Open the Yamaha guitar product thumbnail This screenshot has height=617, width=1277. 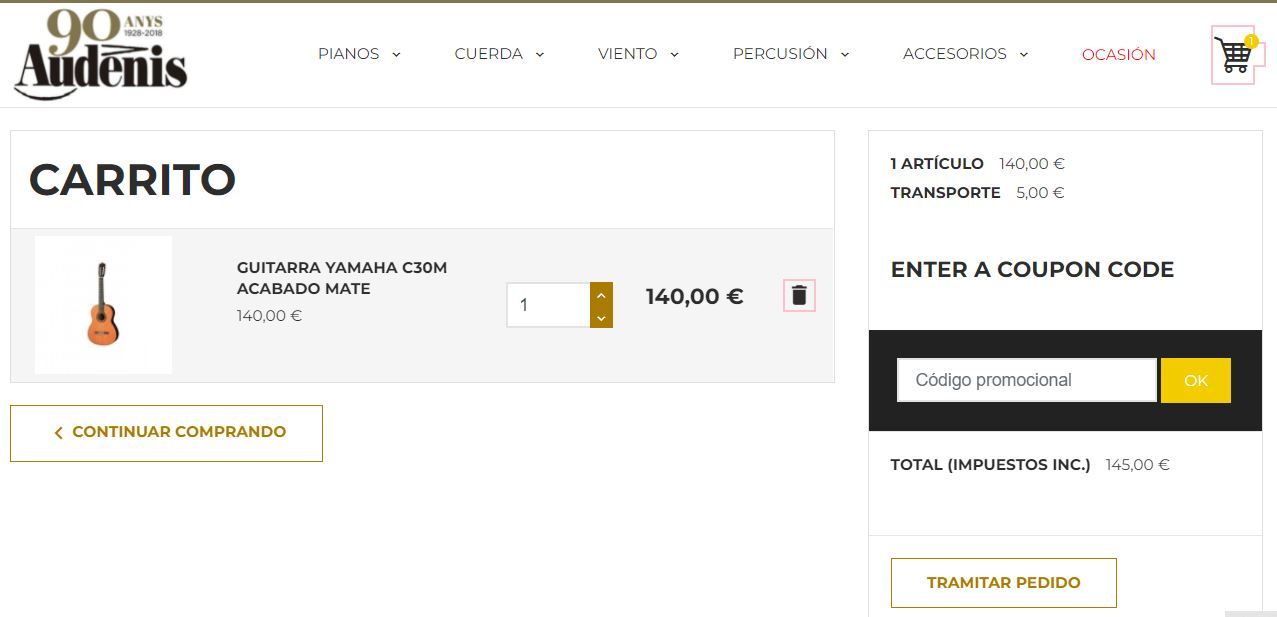[x=103, y=305]
